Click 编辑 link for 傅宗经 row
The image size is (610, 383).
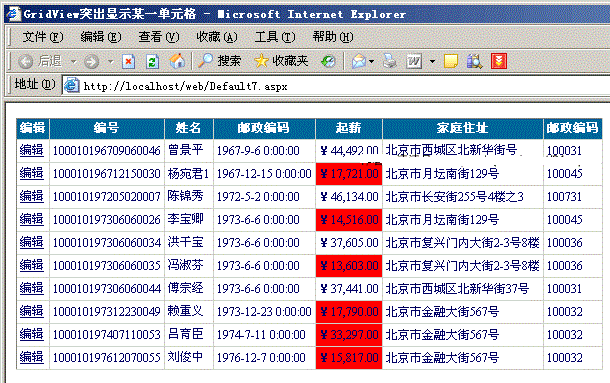pyautogui.click(x=32, y=288)
